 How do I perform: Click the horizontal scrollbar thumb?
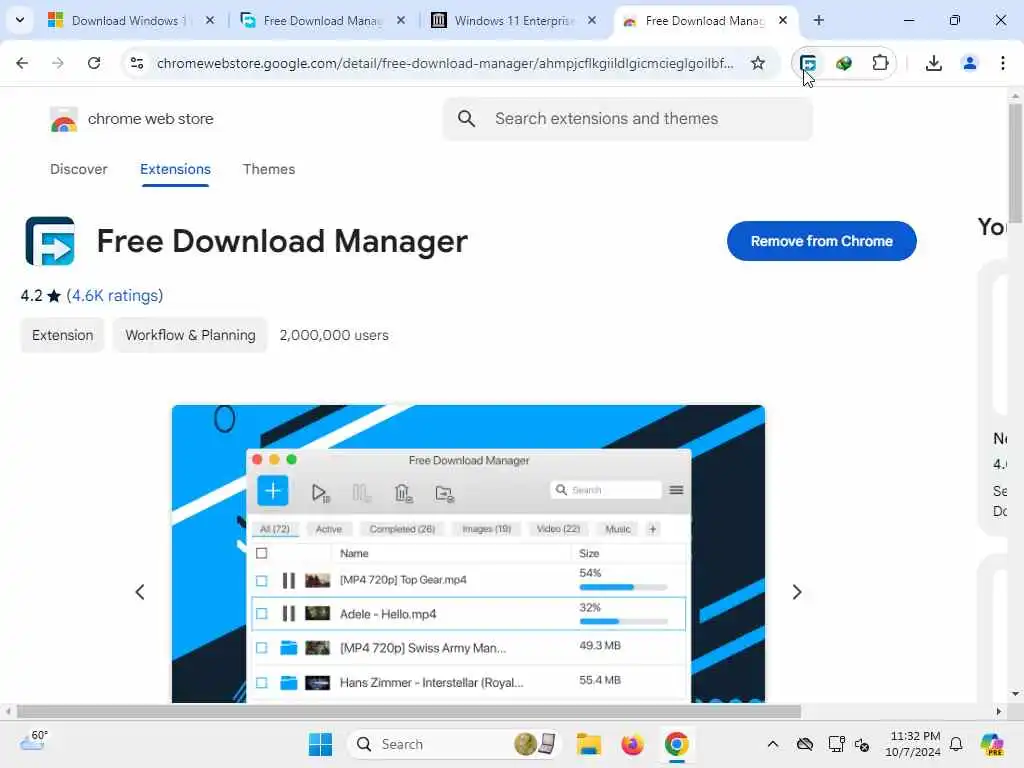[x=408, y=711]
